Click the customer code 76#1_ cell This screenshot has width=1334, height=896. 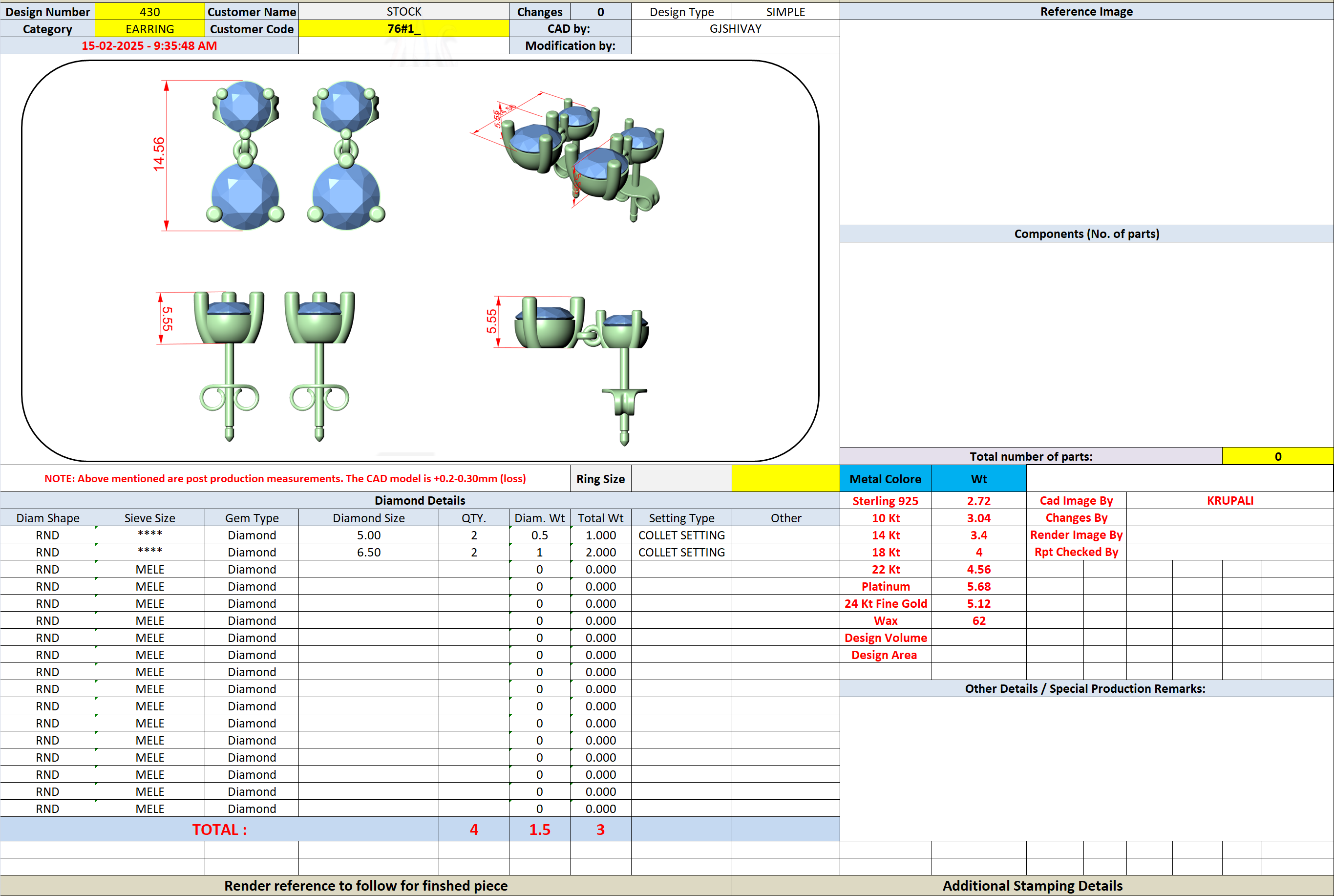point(404,28)
